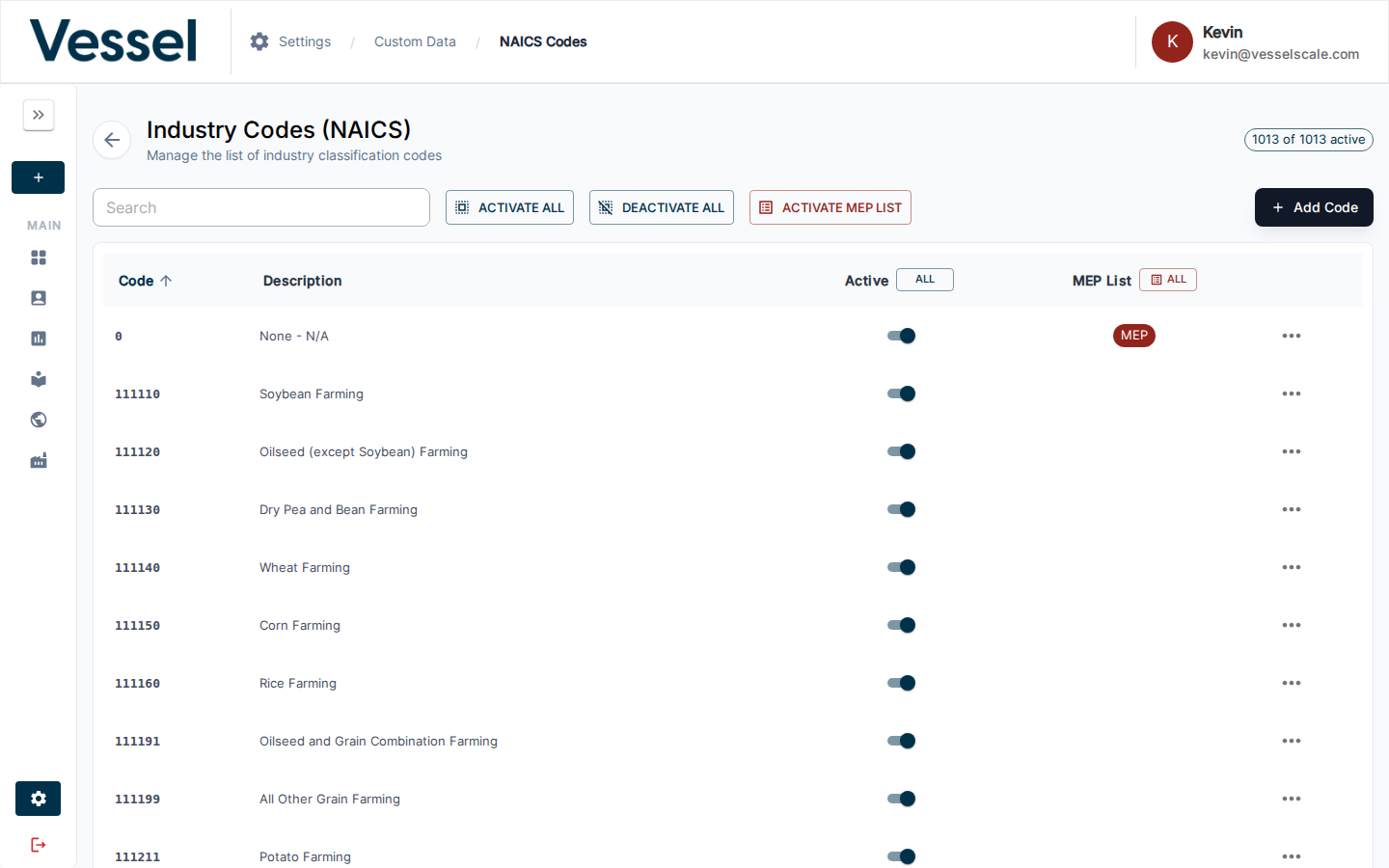This screenshot has height=868, width=1389.
Task: Click the ACTIVATE ALL button
Action: tap(509, 207)
